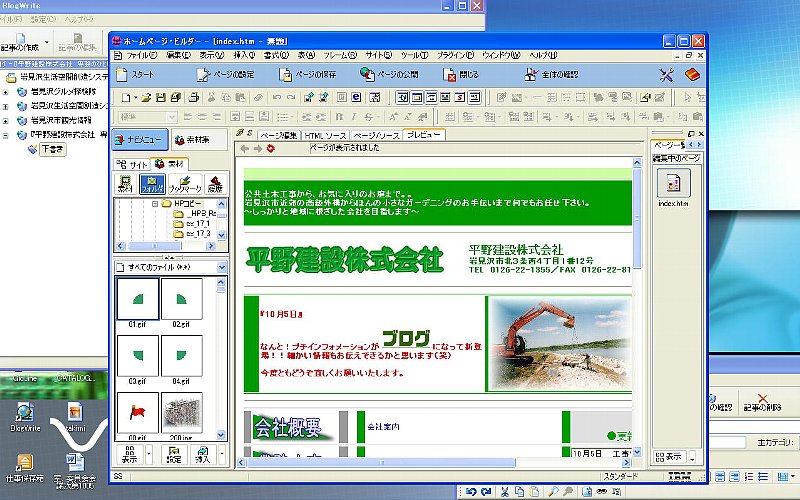Screen dimensions: 800x500
Task: Click the new page icon in toolbar
Action: (x=125, y=97)
